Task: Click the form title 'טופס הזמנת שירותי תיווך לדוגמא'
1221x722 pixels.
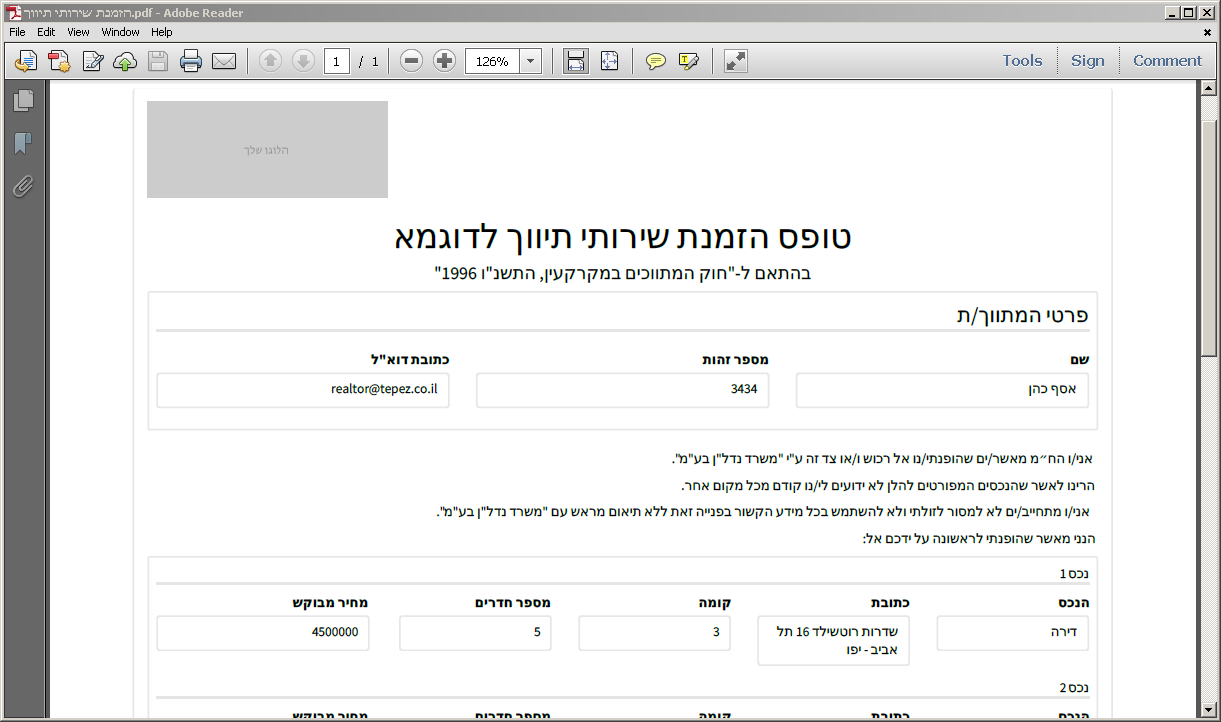Action: (623, 237)
